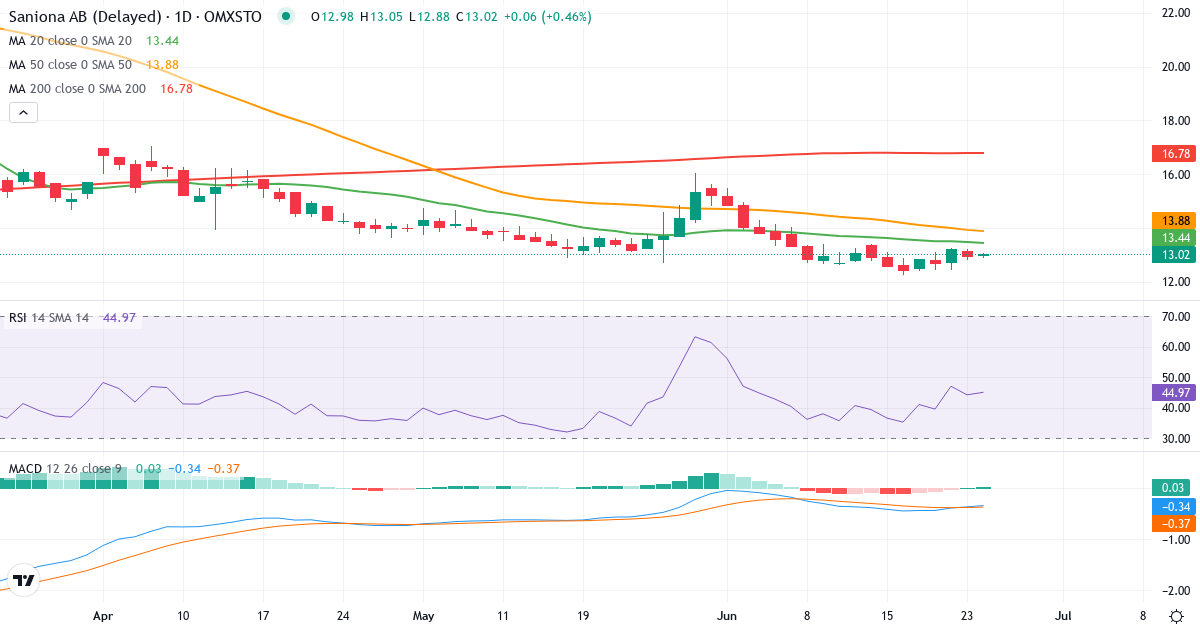Click the MA 50 value 13.88 in legend
This screenshot has height=630, width=1200.
point(162,64)
